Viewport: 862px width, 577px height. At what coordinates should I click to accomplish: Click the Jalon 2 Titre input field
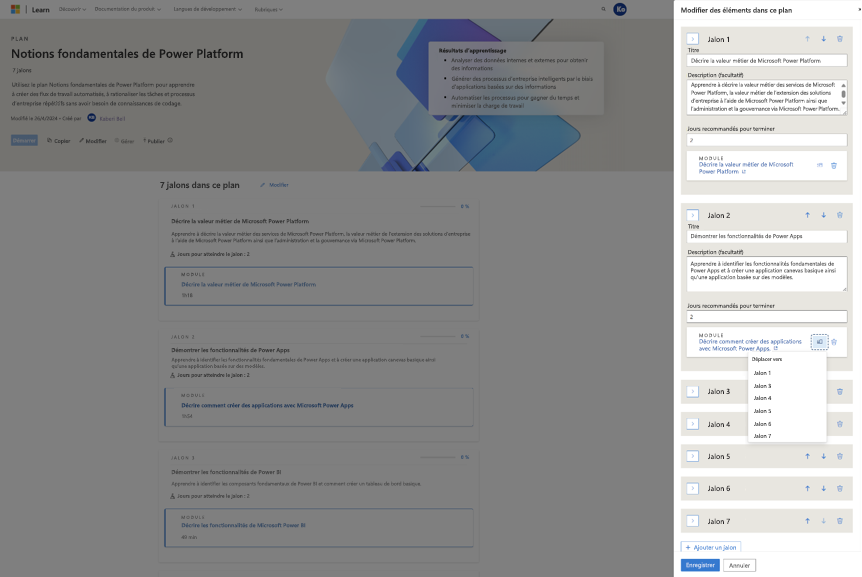point(766,236)
